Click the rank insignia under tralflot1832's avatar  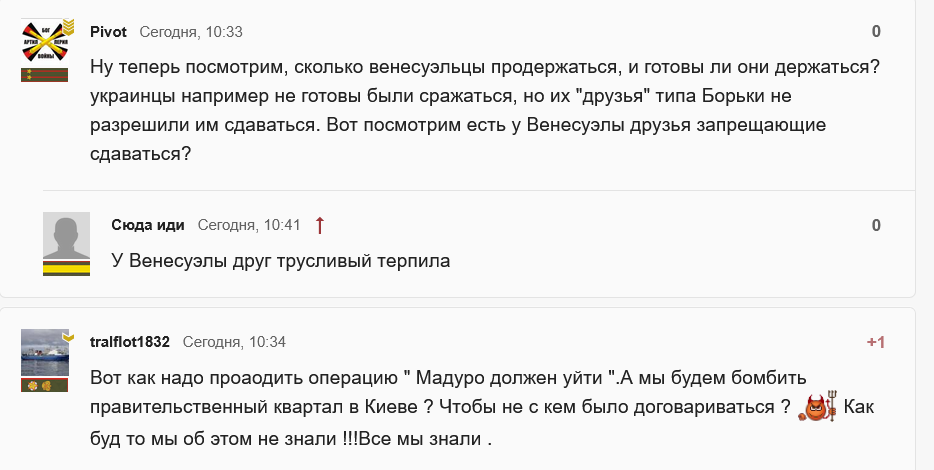click(x=45, y=386)
